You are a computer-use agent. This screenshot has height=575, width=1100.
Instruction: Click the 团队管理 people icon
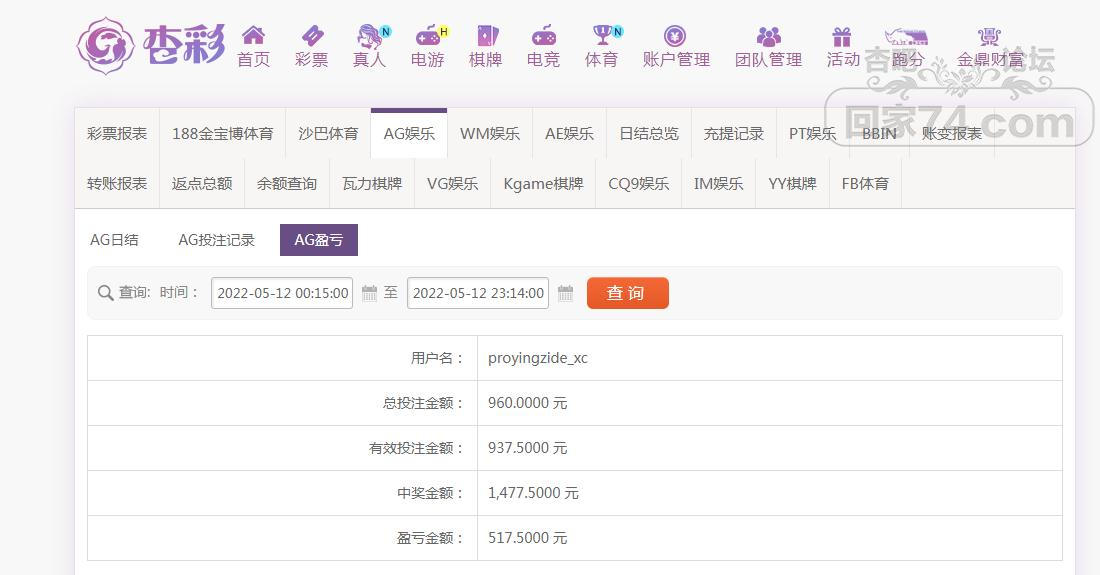click(768, 37)
